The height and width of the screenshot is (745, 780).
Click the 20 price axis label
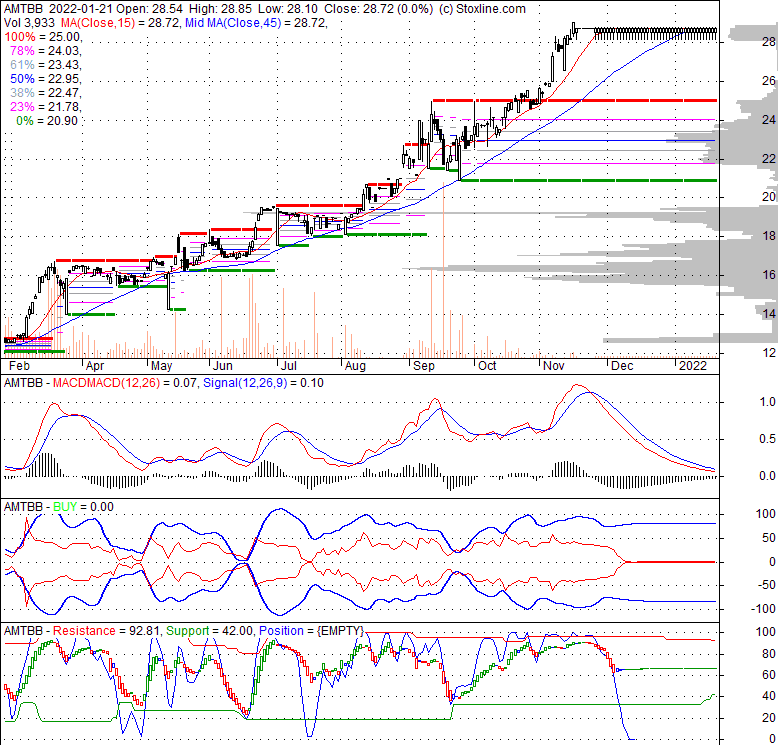click(769, 197)
